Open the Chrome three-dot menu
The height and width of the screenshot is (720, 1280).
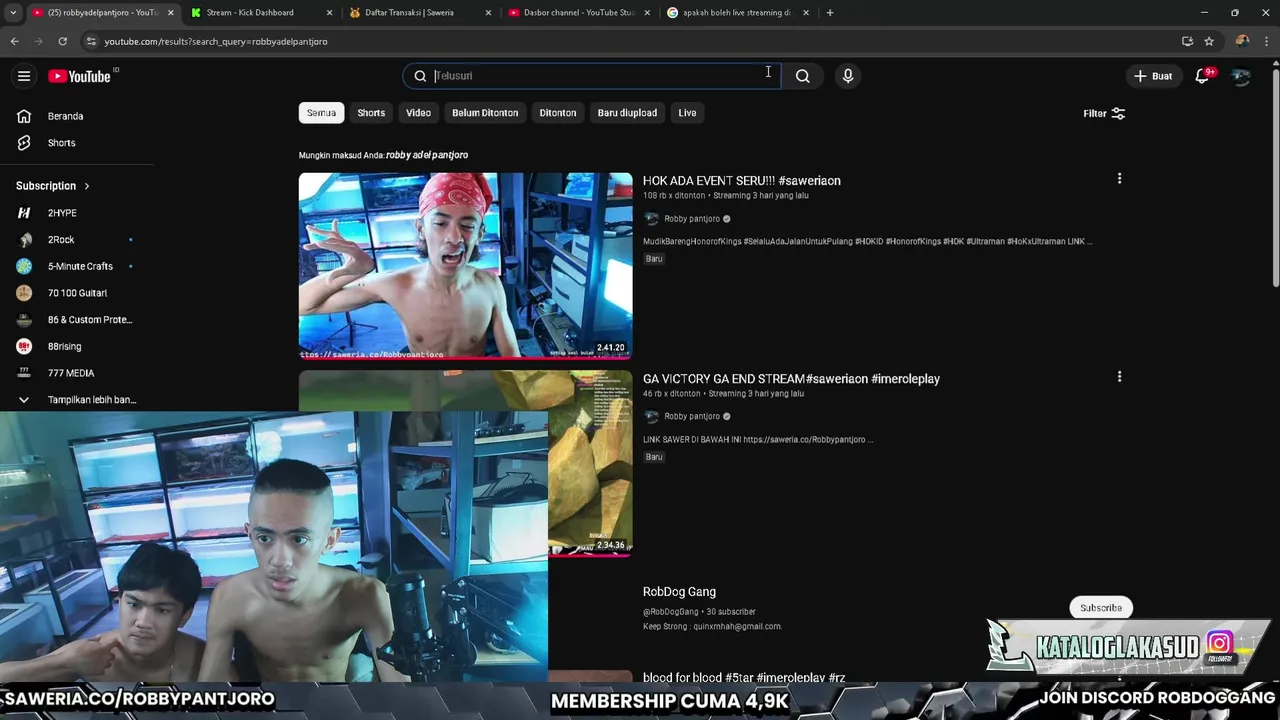[x=1266, y=41]
